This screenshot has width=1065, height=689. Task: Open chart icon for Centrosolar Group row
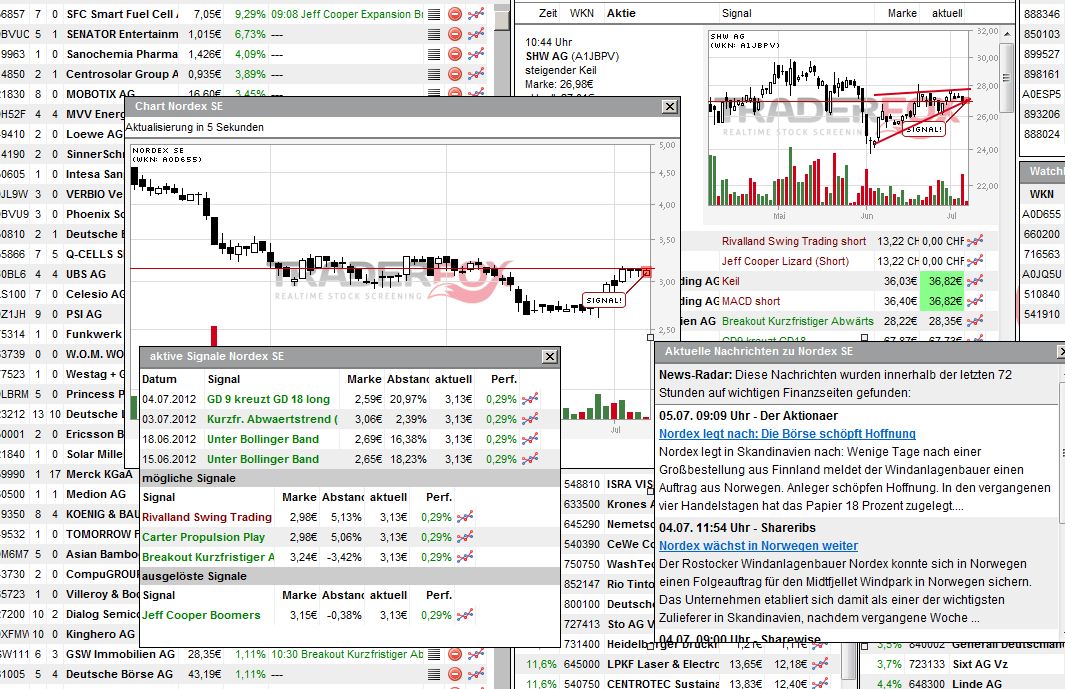click(475, 73)
